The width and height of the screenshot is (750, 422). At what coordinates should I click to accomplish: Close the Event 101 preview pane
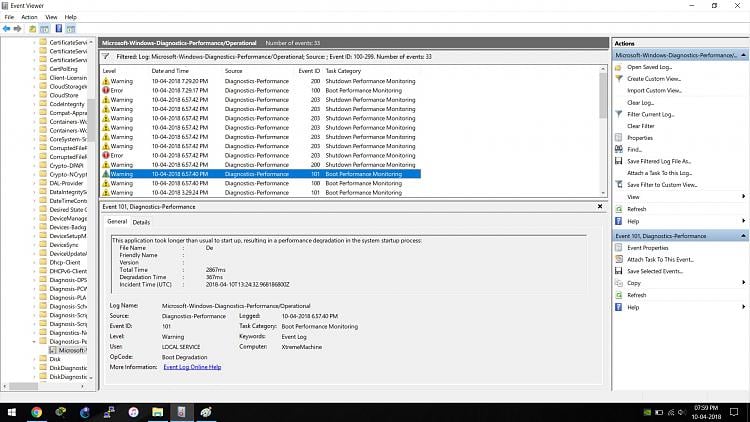(600, 206)
